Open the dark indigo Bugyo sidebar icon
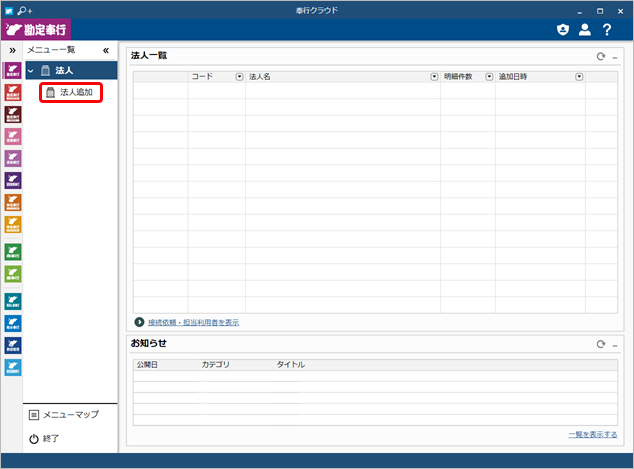This screenshot has width=634, height=469. click(x=13, y=180)
